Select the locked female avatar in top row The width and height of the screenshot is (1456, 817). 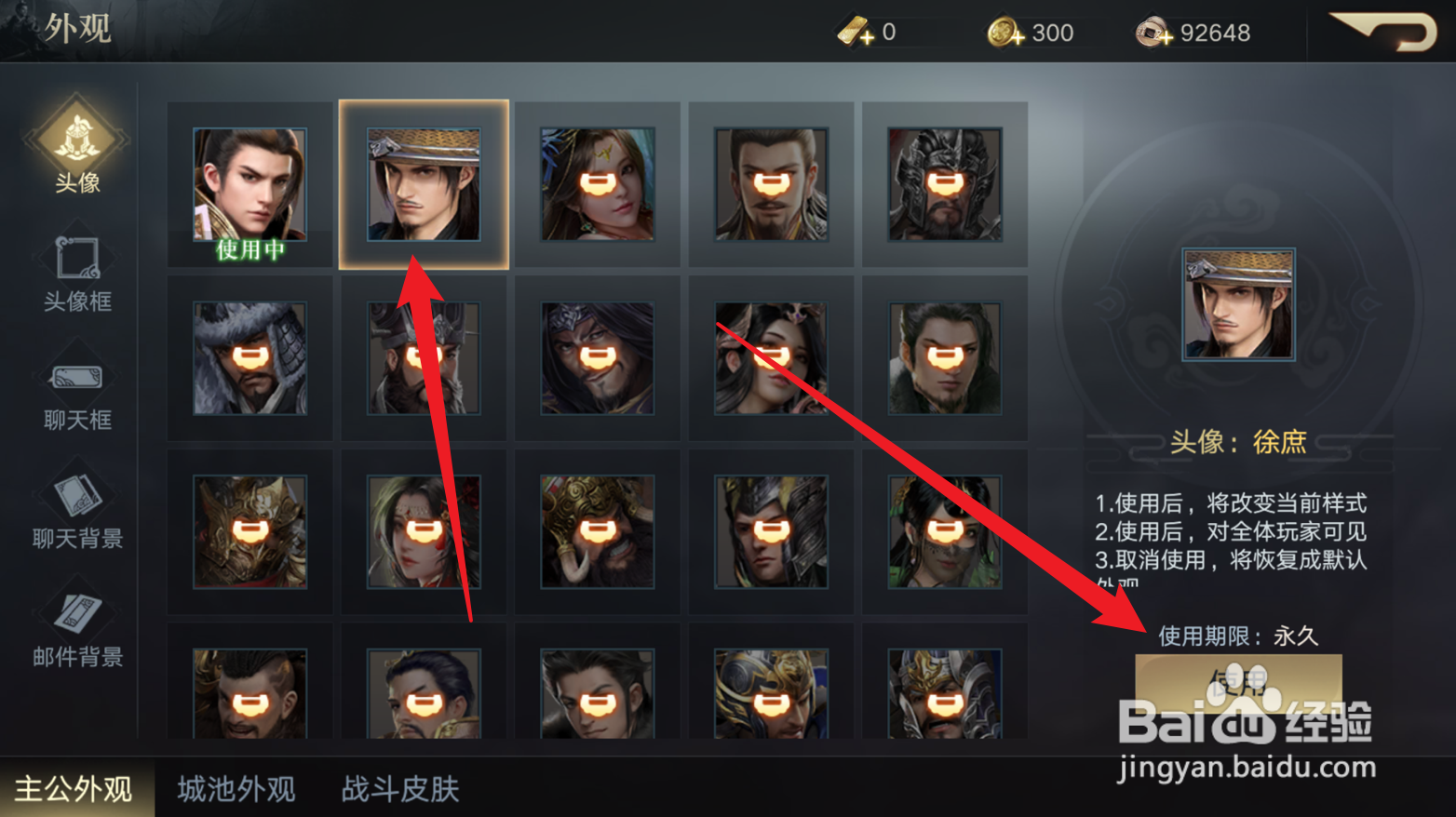598,184
